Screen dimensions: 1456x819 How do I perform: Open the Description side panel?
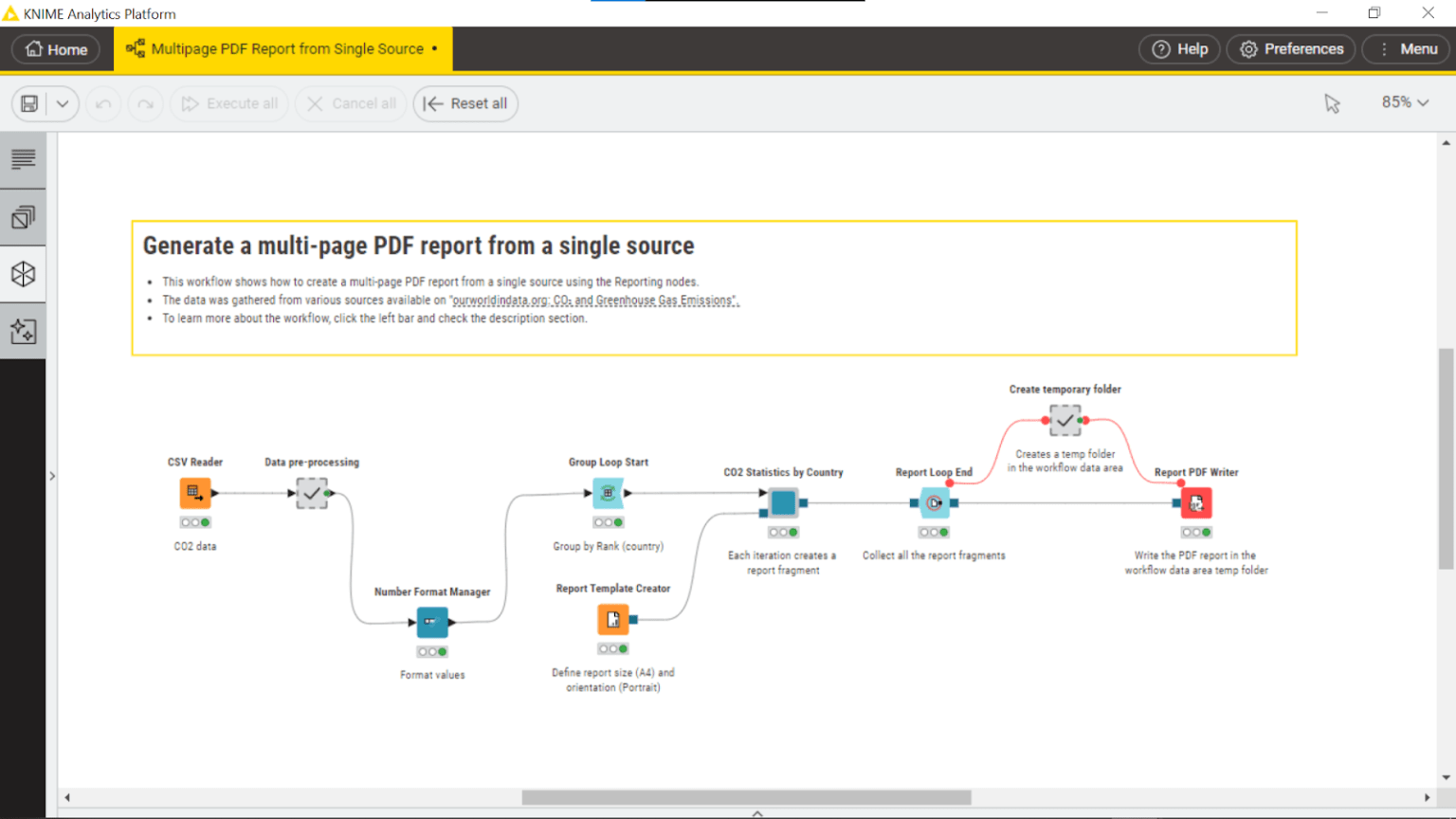(x=23, y=159)
